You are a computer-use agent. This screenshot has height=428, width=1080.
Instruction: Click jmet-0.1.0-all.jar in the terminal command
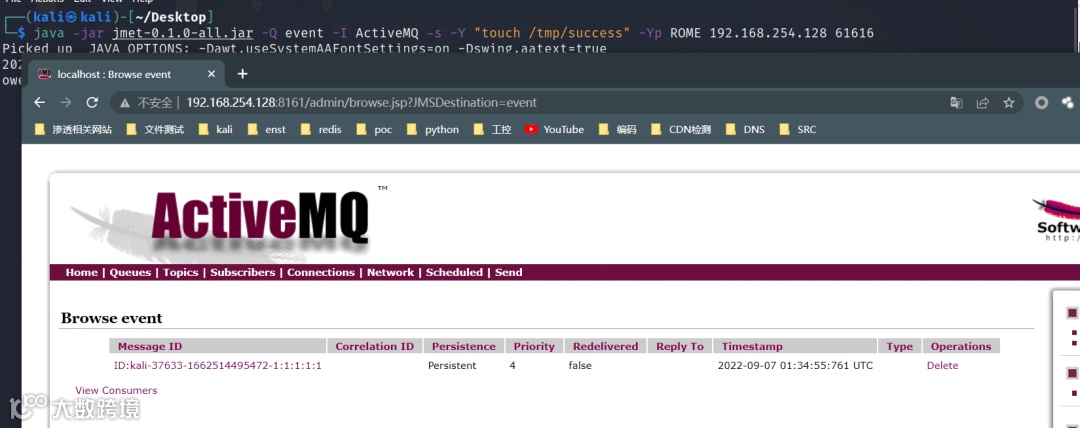[x=183, y=33]
